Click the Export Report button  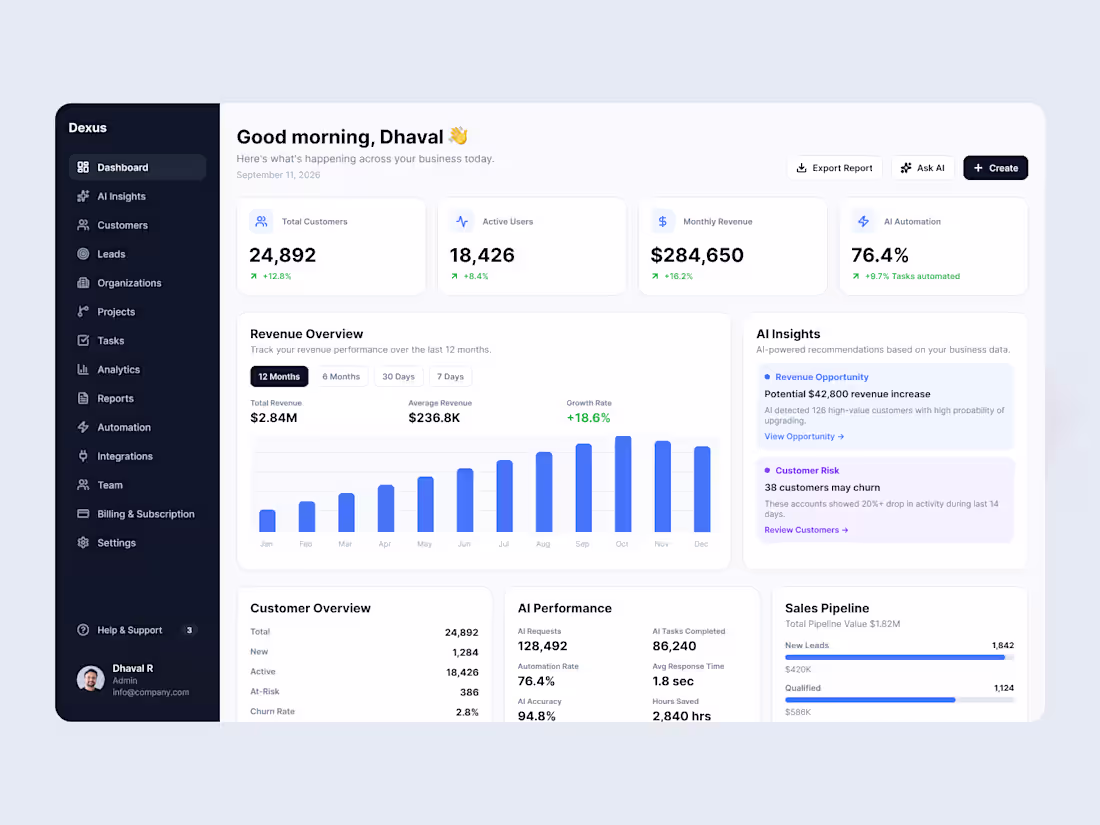pos(834,168)
